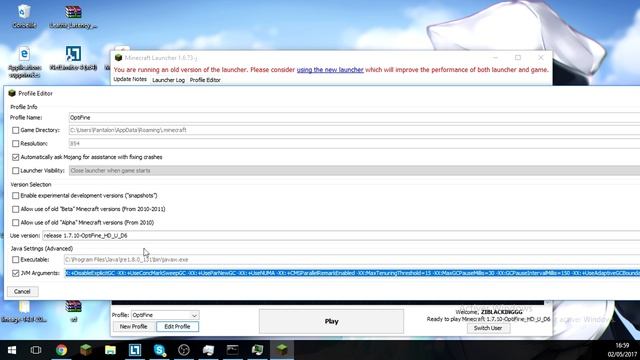Image resolution: width=640 pixels, height=360 pixels.
Task: Switch to the Launcher Log tab
Action: click(x=169, y=80)
